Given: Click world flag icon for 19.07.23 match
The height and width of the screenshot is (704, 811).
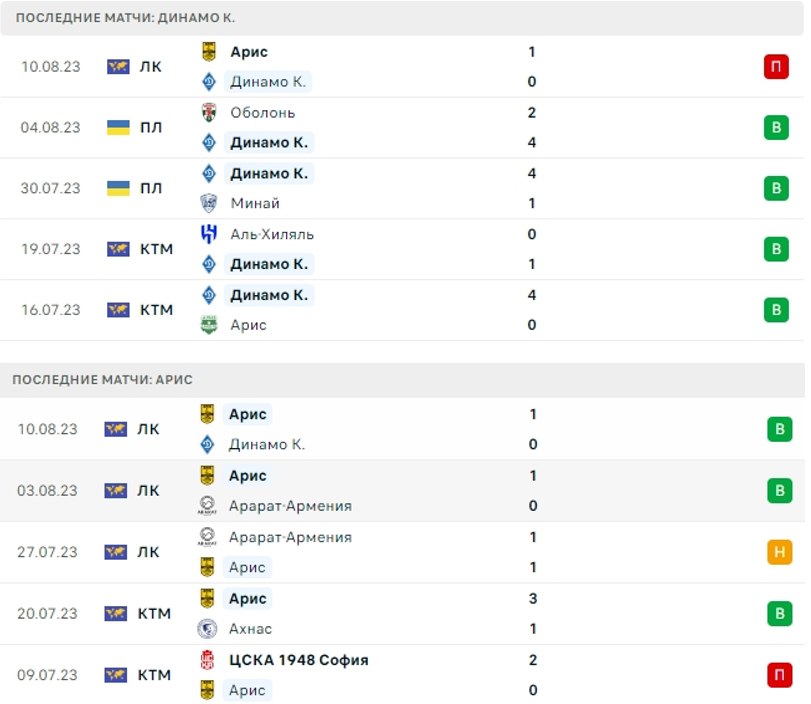Looking at the screenshot, I should pos(118,249).
